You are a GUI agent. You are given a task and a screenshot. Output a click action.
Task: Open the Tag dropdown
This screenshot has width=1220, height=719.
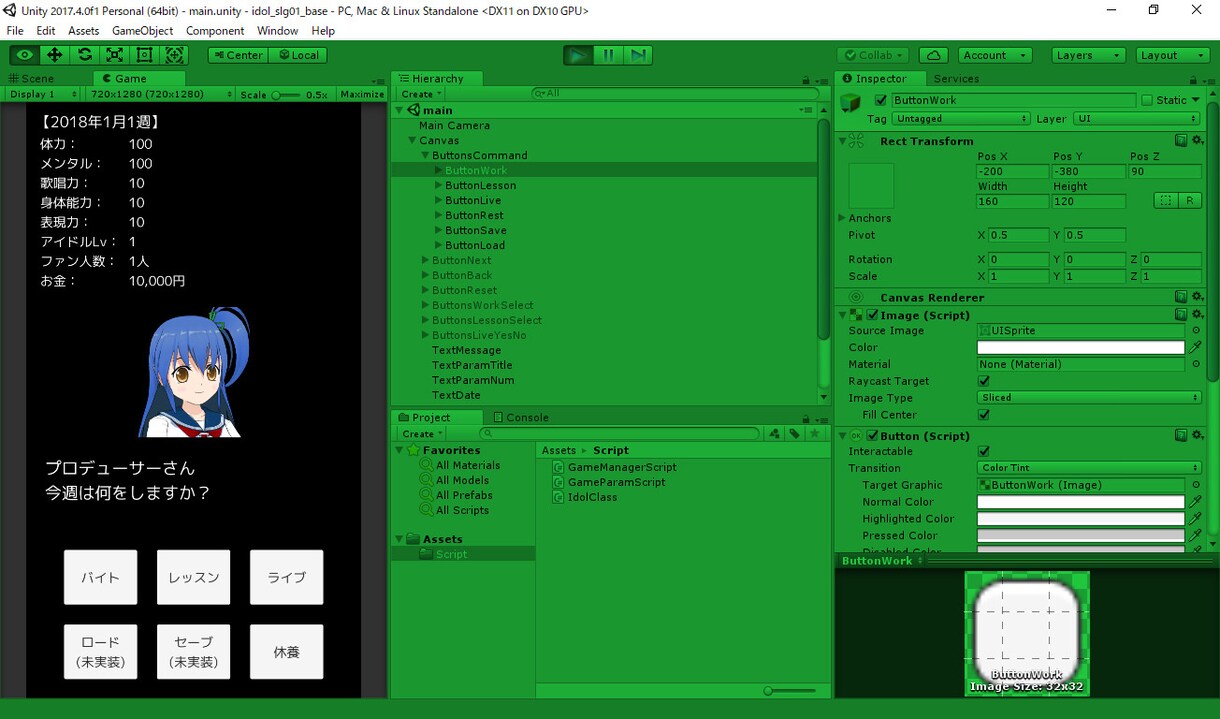tap(961, 119)
